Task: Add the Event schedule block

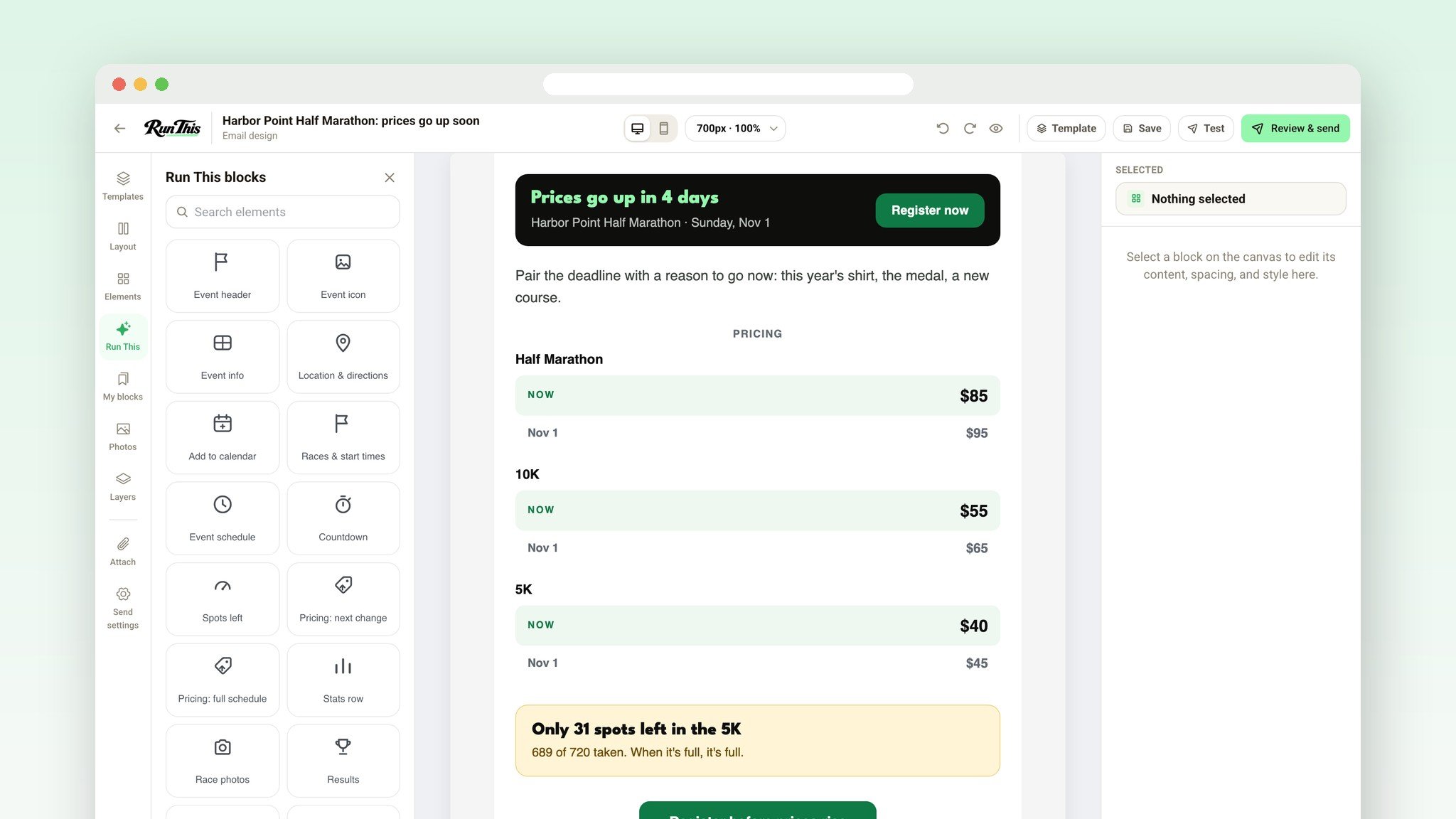Action: (x=223, y=518)
